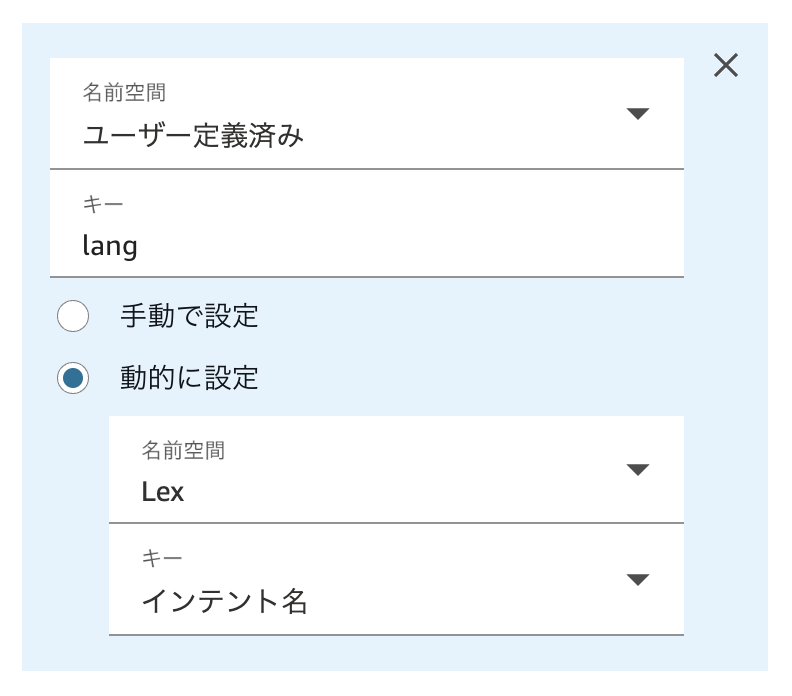This screenshot has width=792, height=696.
Task: Click the 名前空間 label above ユーザー定義済み
Action: (124, 93)
